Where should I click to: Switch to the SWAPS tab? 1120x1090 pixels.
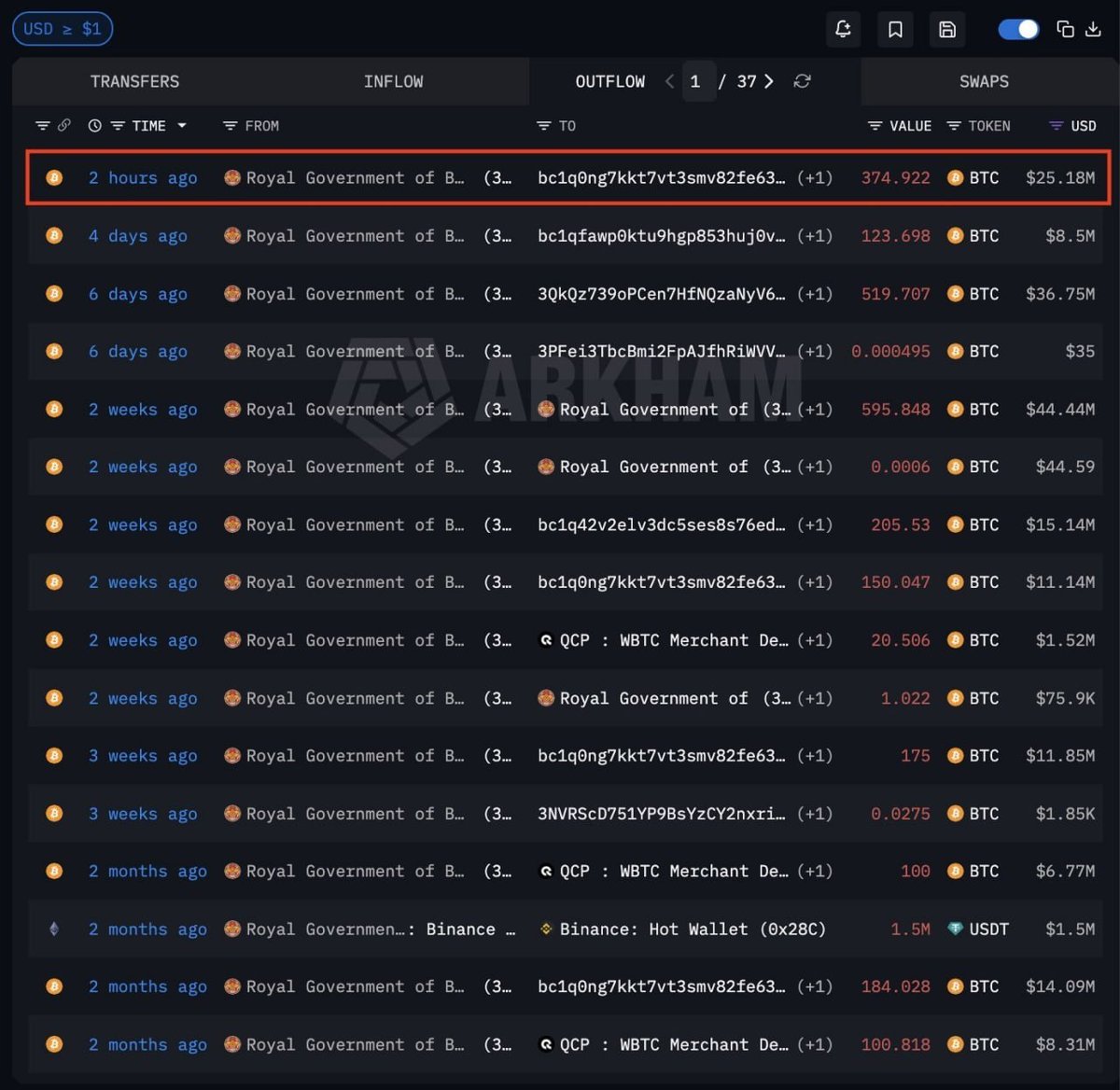(984, 82)
